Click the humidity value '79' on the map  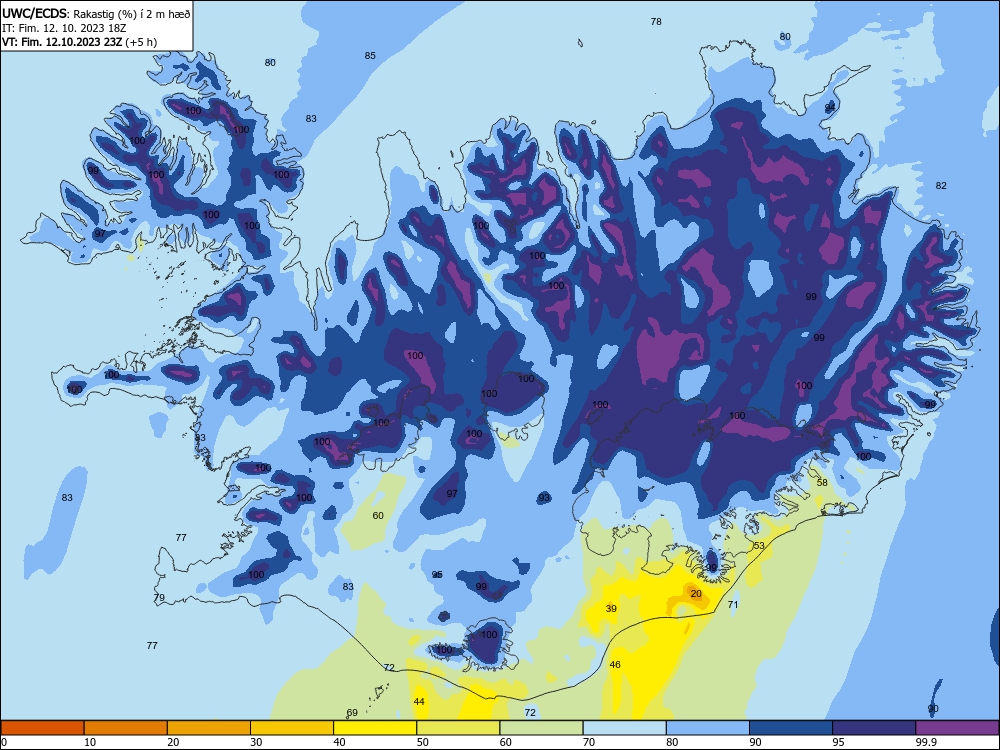coord(159,598)
